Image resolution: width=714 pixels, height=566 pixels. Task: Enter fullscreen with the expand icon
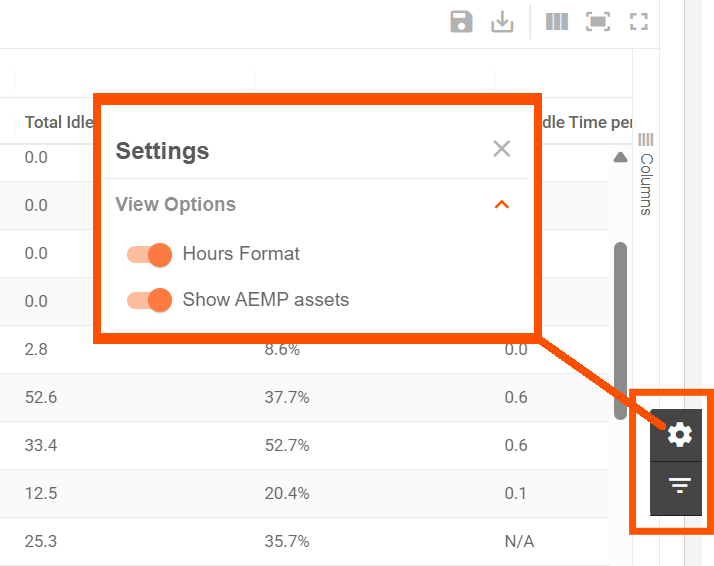638,22
